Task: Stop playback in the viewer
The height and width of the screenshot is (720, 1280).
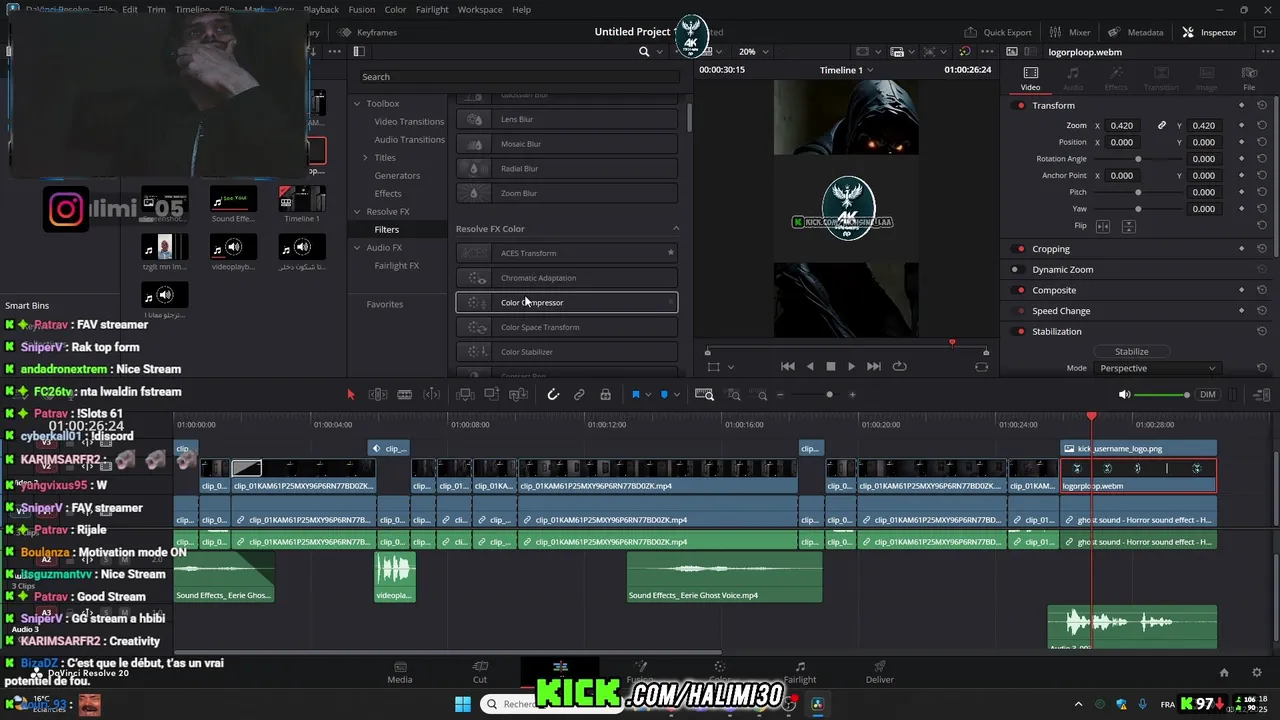Action: tap(830, 367)
